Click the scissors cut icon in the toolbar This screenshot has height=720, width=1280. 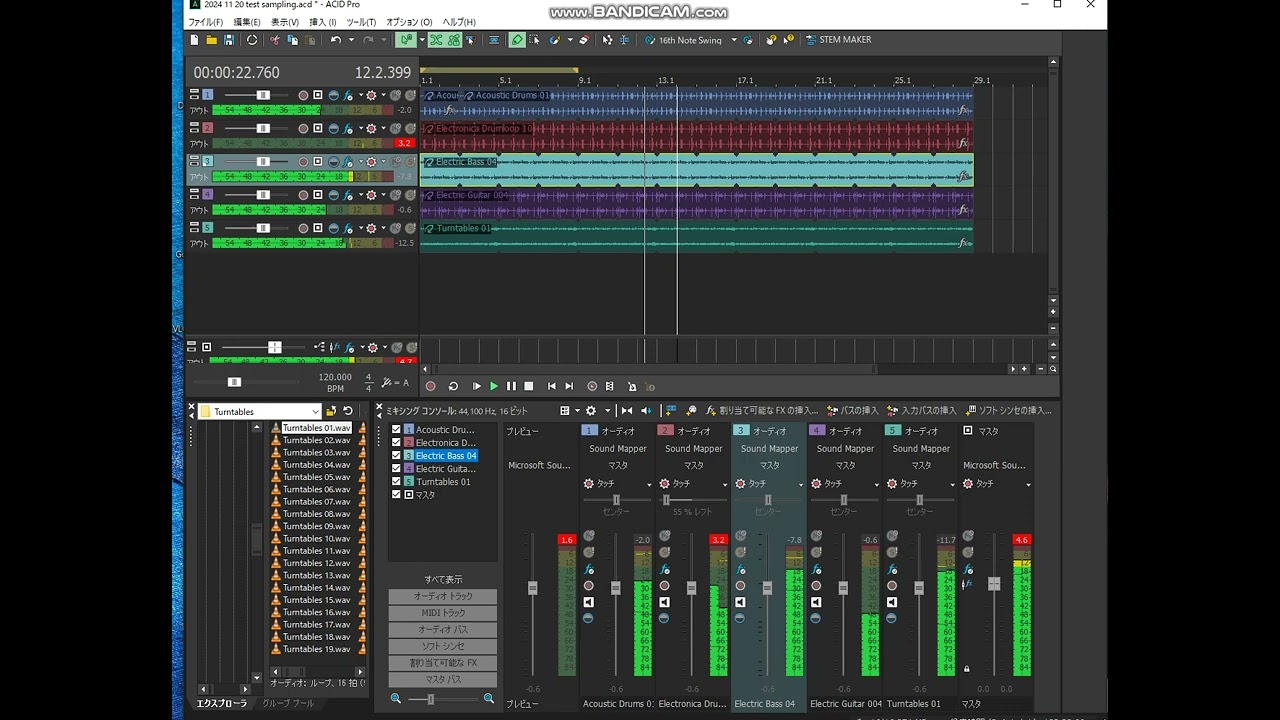275,40
